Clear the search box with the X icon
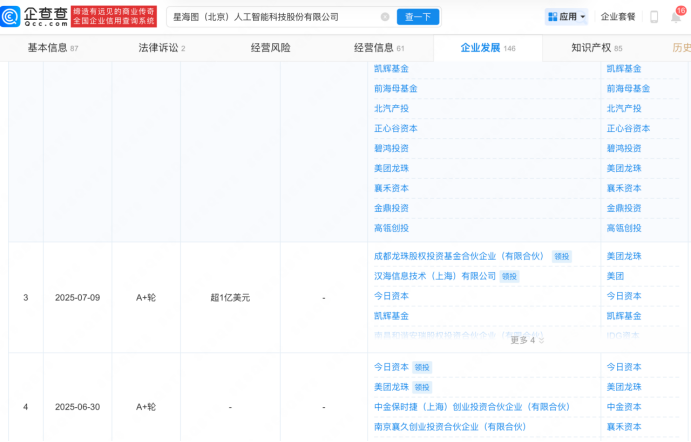The width and height of the screenshot is (691, 442). [385, 17]
